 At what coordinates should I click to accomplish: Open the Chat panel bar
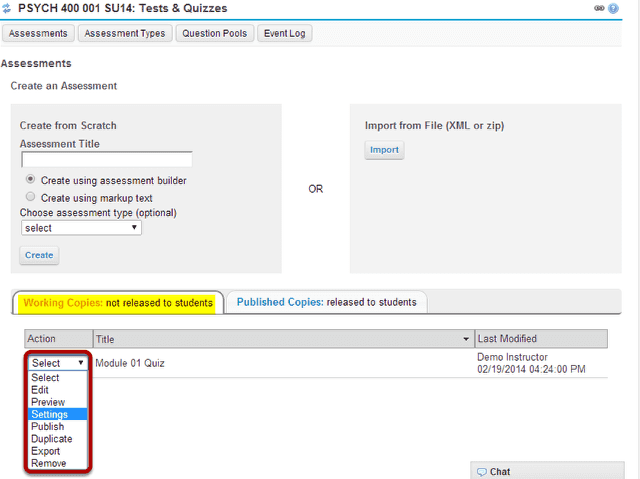tap(547, 471)
